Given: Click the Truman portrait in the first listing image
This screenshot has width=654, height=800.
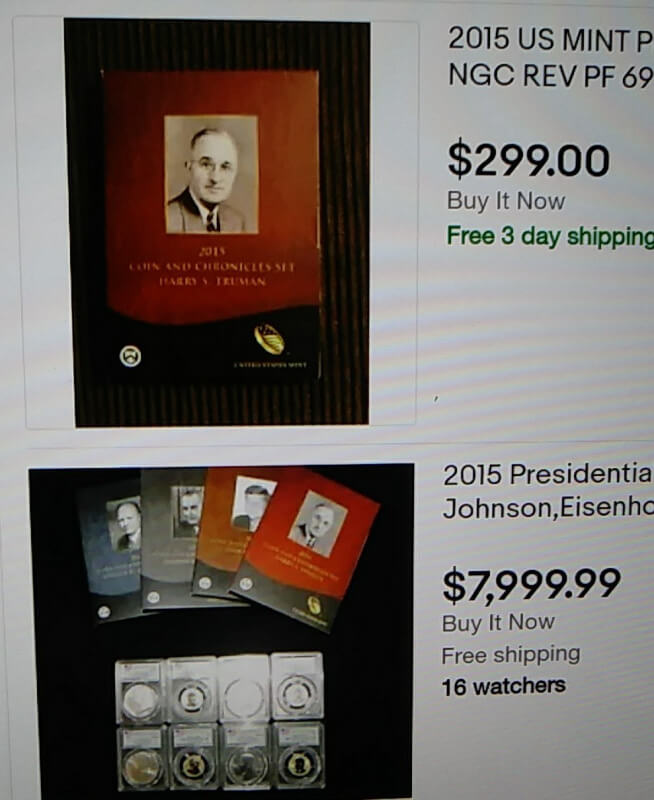Looking at the screenshot, I should coord(211,174).
